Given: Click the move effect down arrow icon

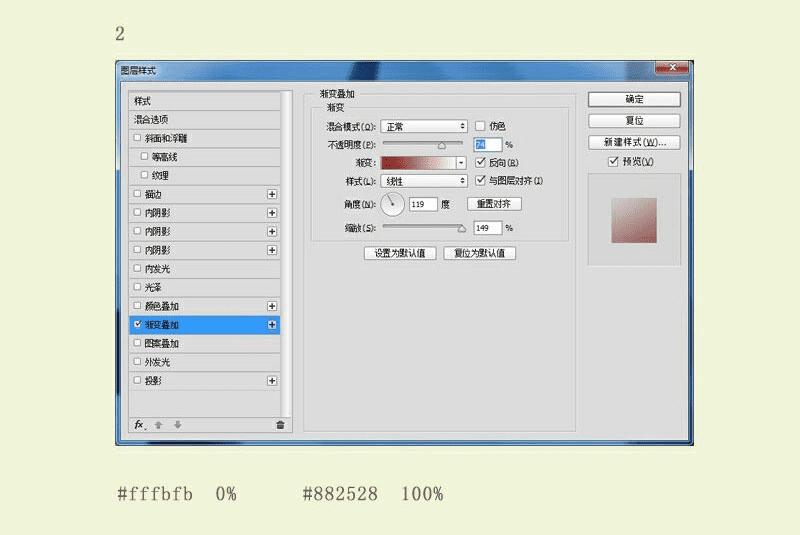Looking at the screenshot, I should [178, 425].
